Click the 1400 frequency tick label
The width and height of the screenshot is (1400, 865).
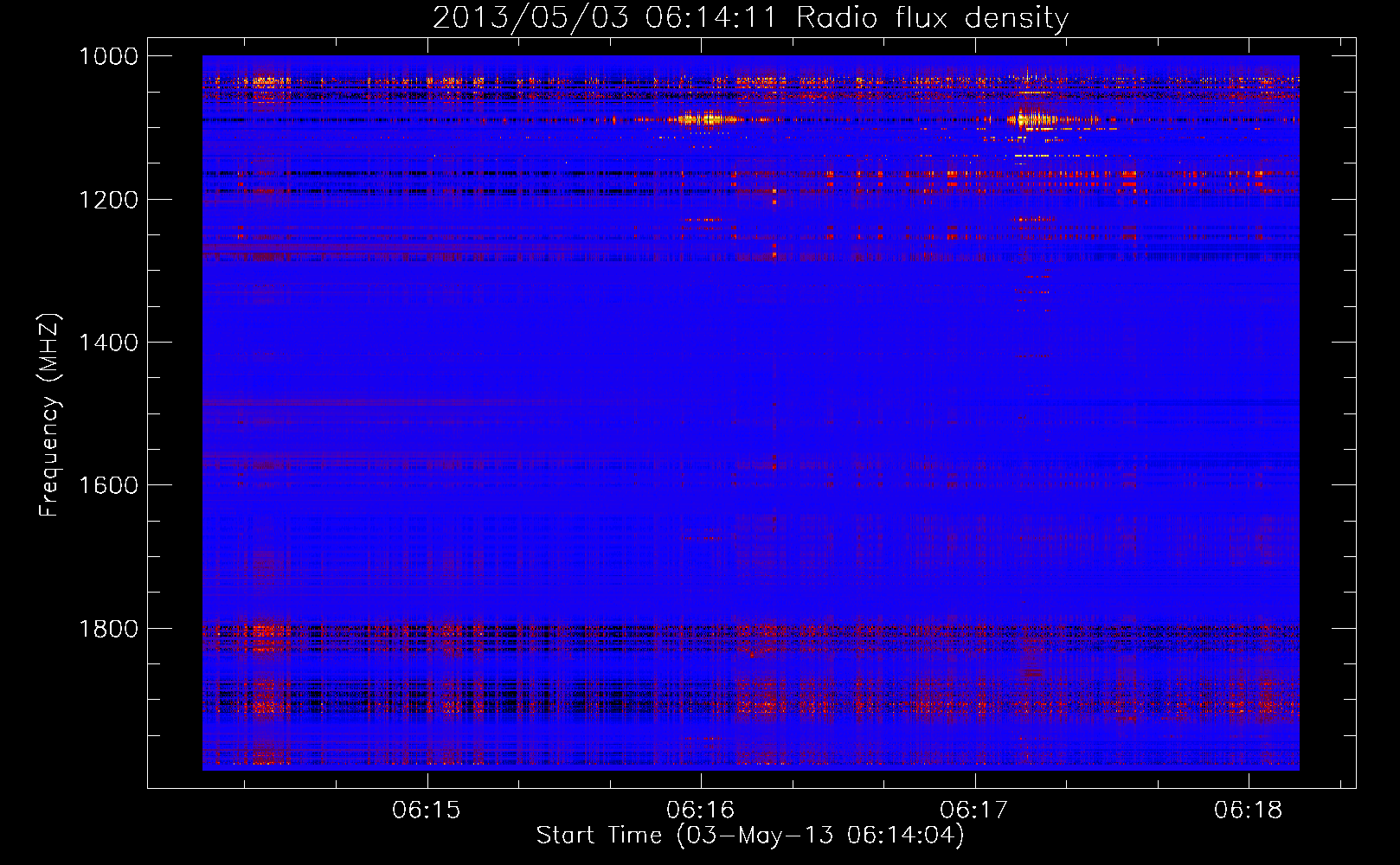coord(108,343)
